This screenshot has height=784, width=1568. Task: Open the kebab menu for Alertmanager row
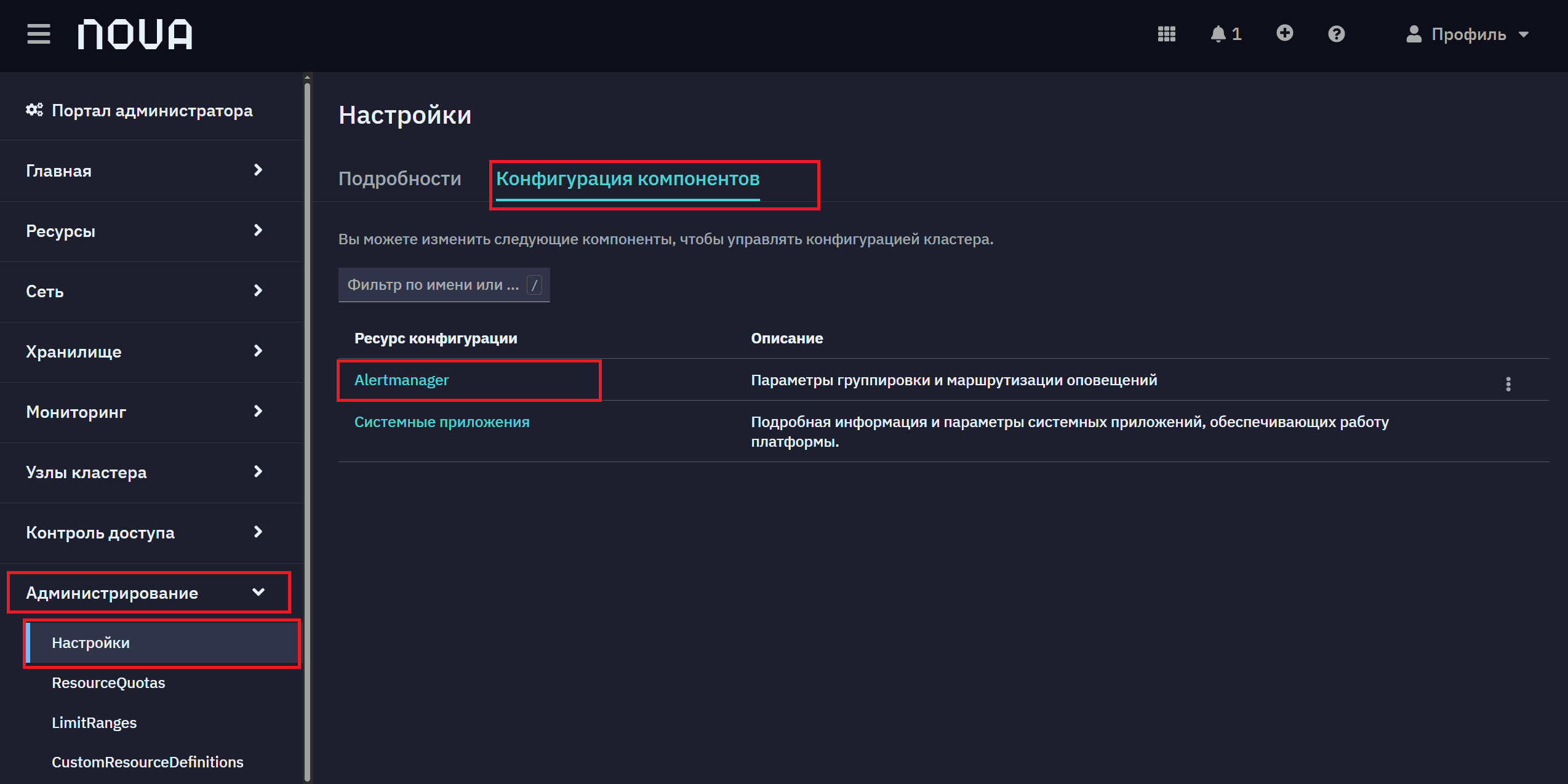(1508, 384)
